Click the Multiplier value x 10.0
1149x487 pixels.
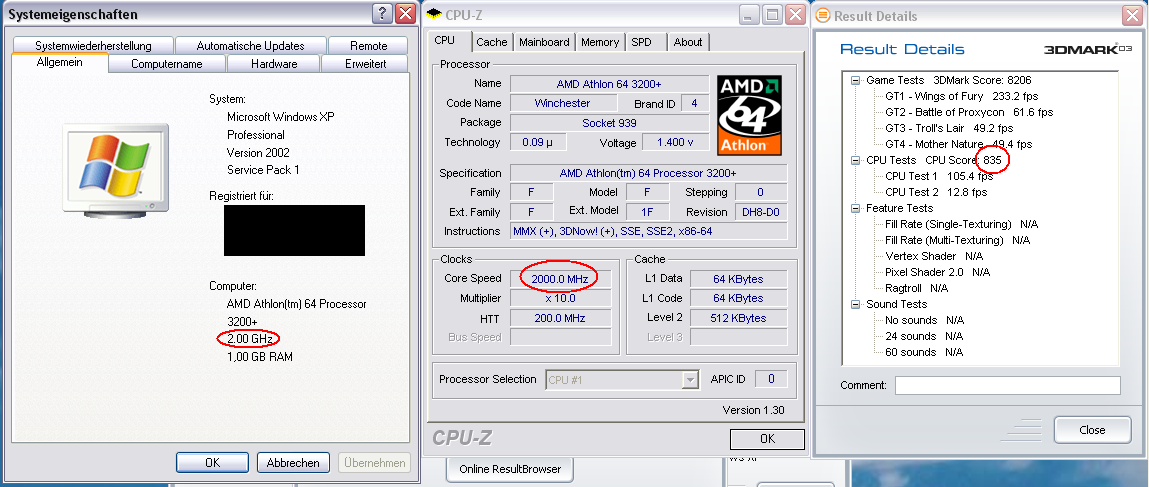click(560, 298)
